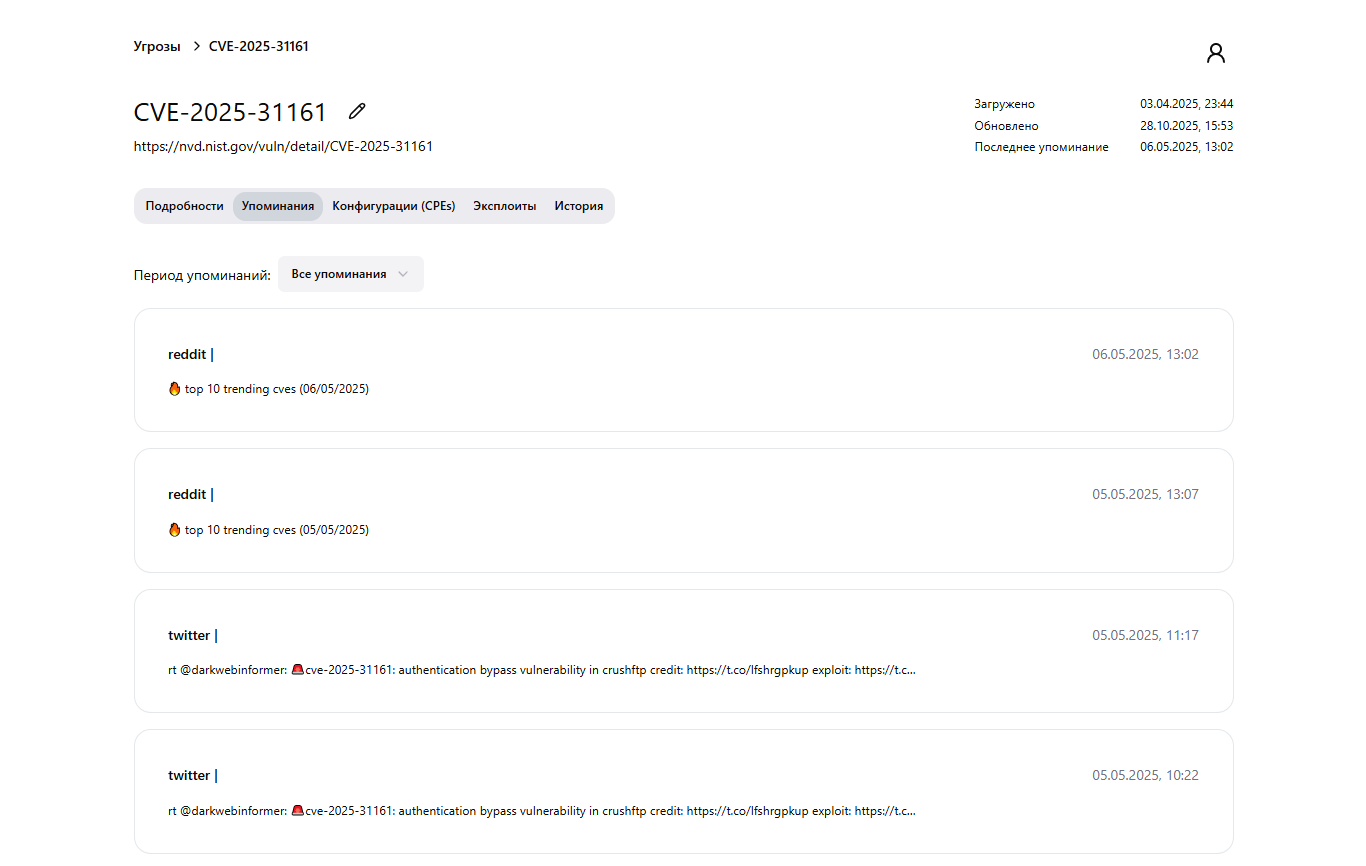This screenshot has width=1366, height=866.
Task: Click the CVE-2025-31161 breadcrumb item
Action: tap(259, 47)
